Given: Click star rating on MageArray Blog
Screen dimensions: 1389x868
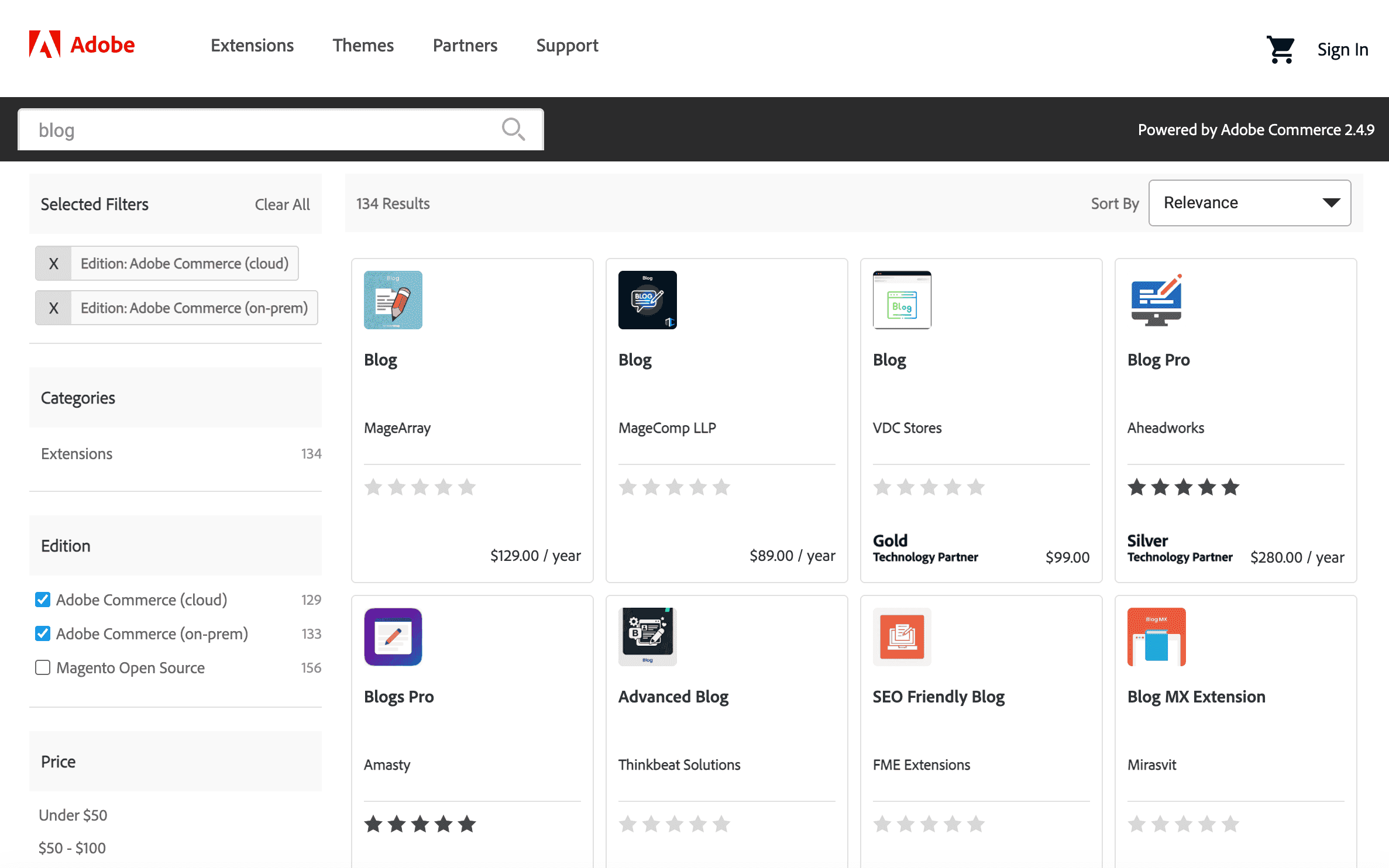Looking at the screenshot, I should click(x=420, y=487).
